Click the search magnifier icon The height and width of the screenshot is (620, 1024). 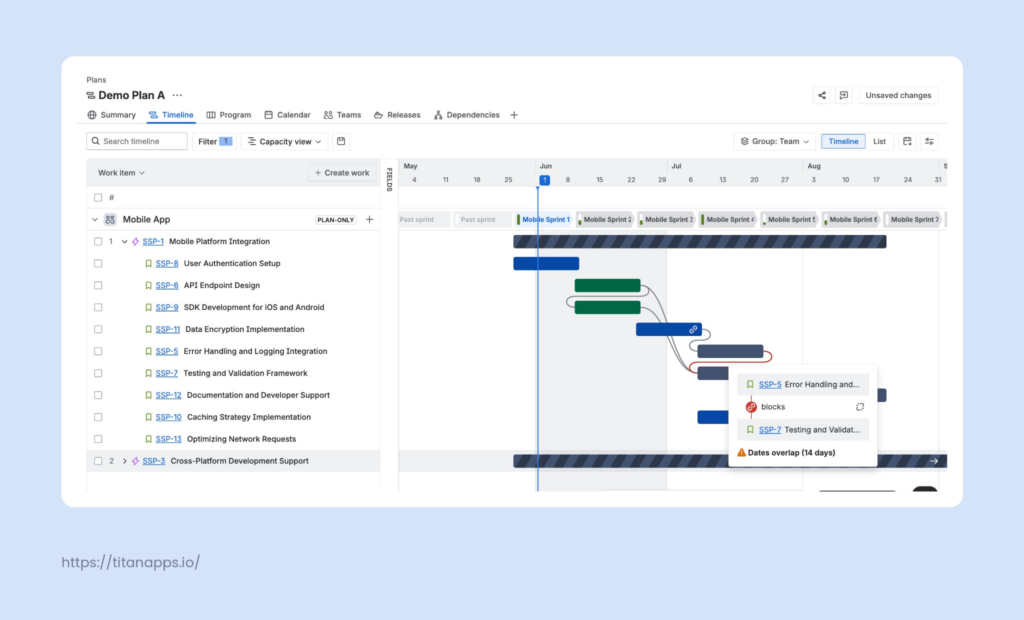point(95,141)
